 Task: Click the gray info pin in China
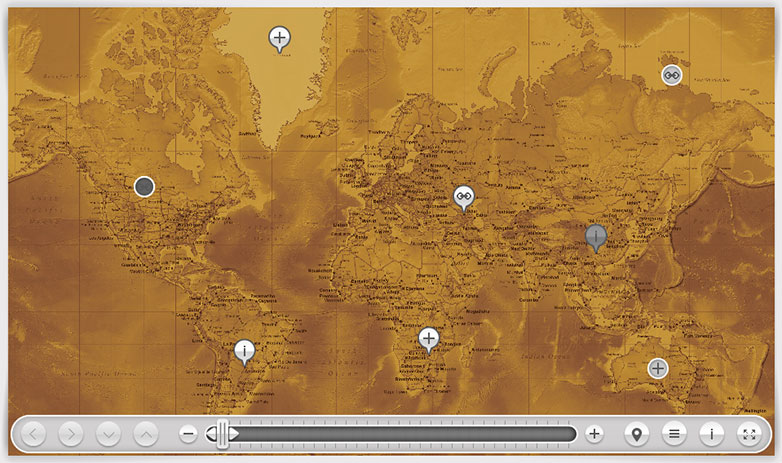pos(595,236)
